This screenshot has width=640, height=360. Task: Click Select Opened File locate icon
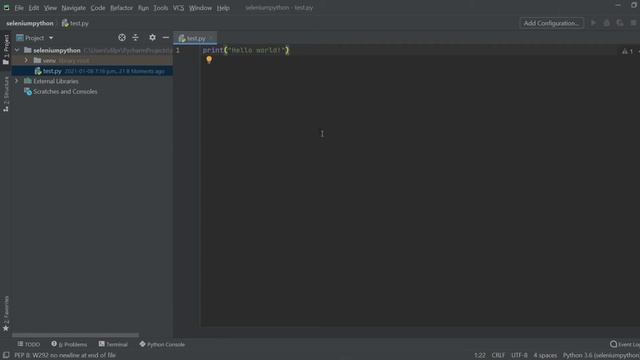122,38
